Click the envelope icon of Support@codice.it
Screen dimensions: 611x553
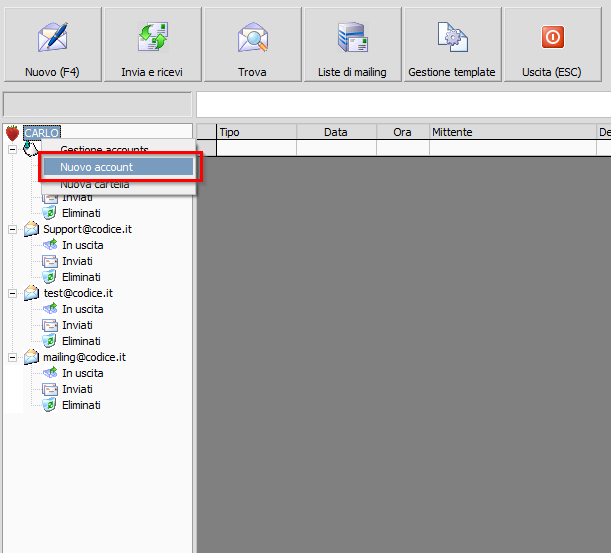click(x=31, y=229)
